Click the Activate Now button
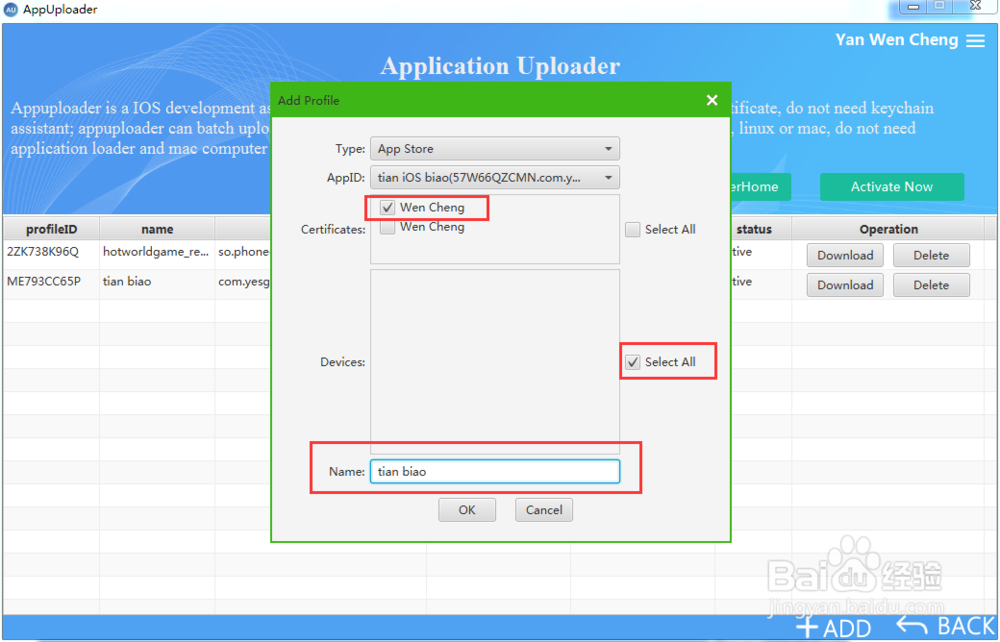The width and height of the screenshot is (1000, 642). (x=892, y=187)
